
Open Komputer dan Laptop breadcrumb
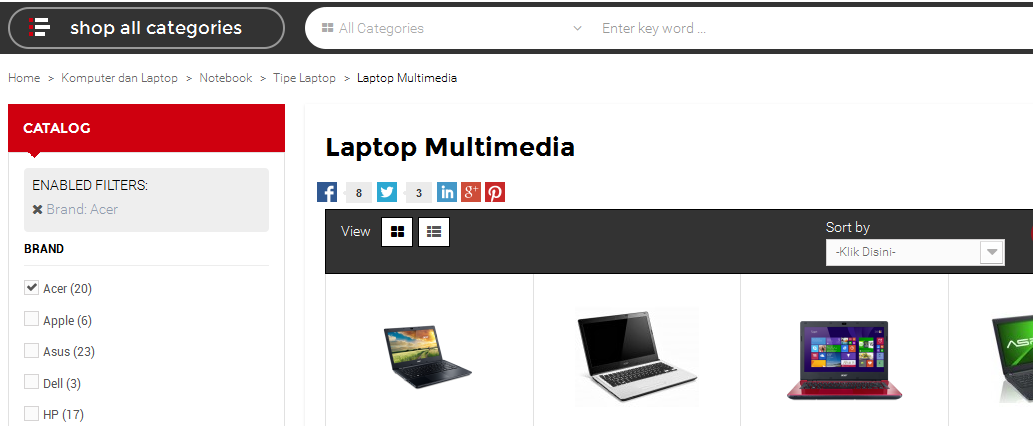[x=119, y=78]
